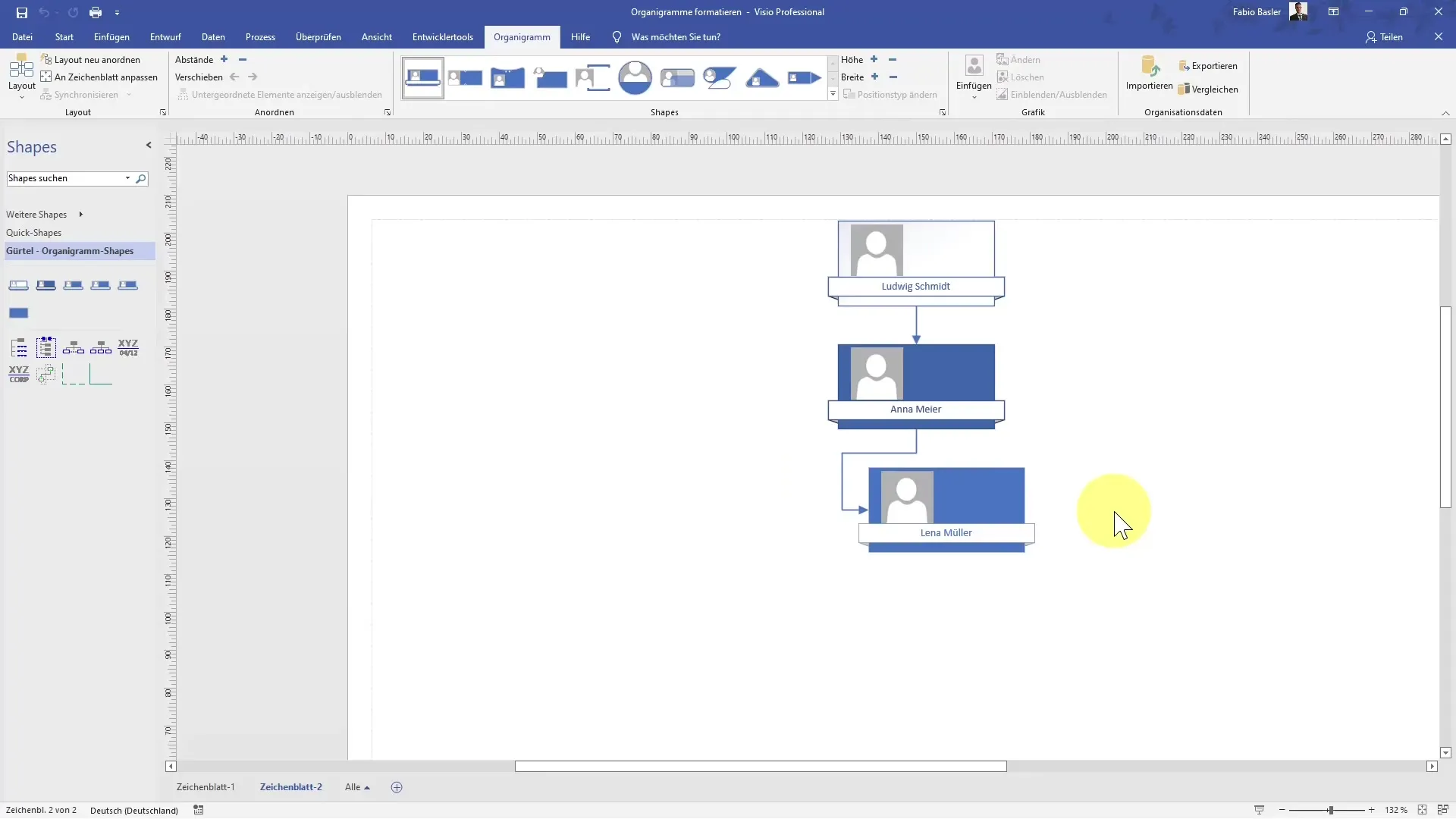Click the zoom in plus button

(1372, 810)
